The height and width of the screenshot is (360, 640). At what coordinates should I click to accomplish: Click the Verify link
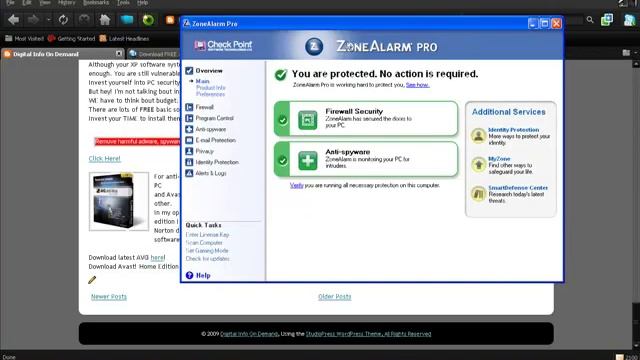(x=297, y=185)
